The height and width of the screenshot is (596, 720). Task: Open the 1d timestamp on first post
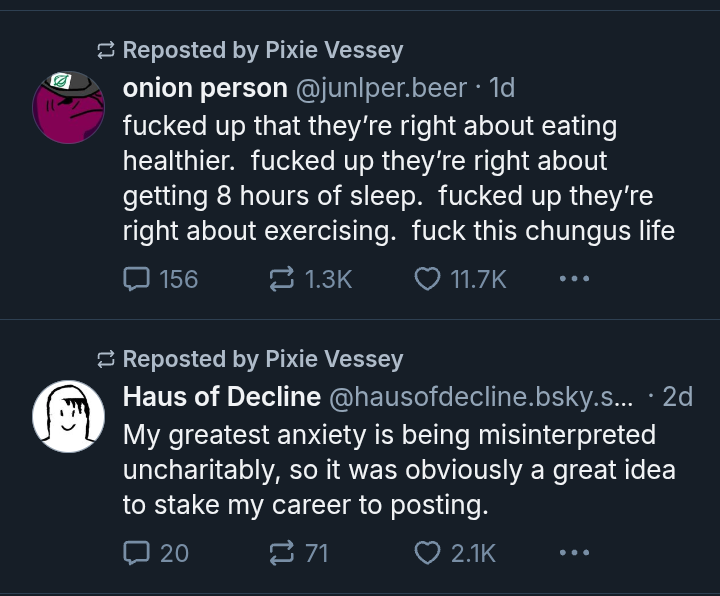tap(502, 88)
